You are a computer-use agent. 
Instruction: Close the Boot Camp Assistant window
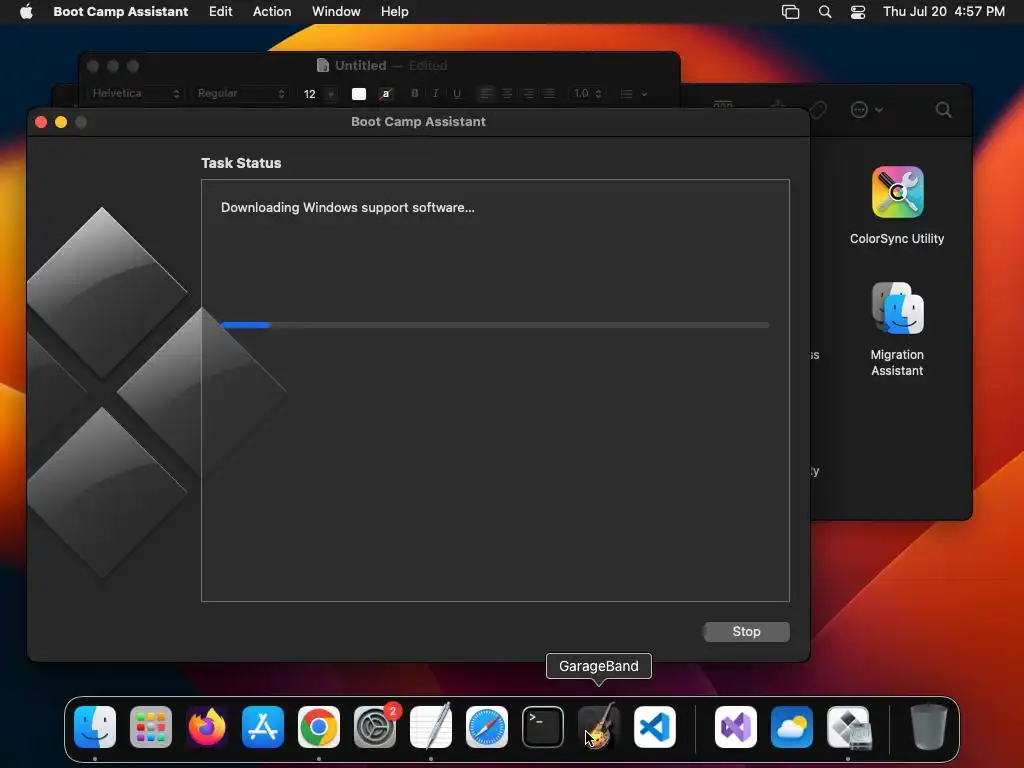(41, 122)
